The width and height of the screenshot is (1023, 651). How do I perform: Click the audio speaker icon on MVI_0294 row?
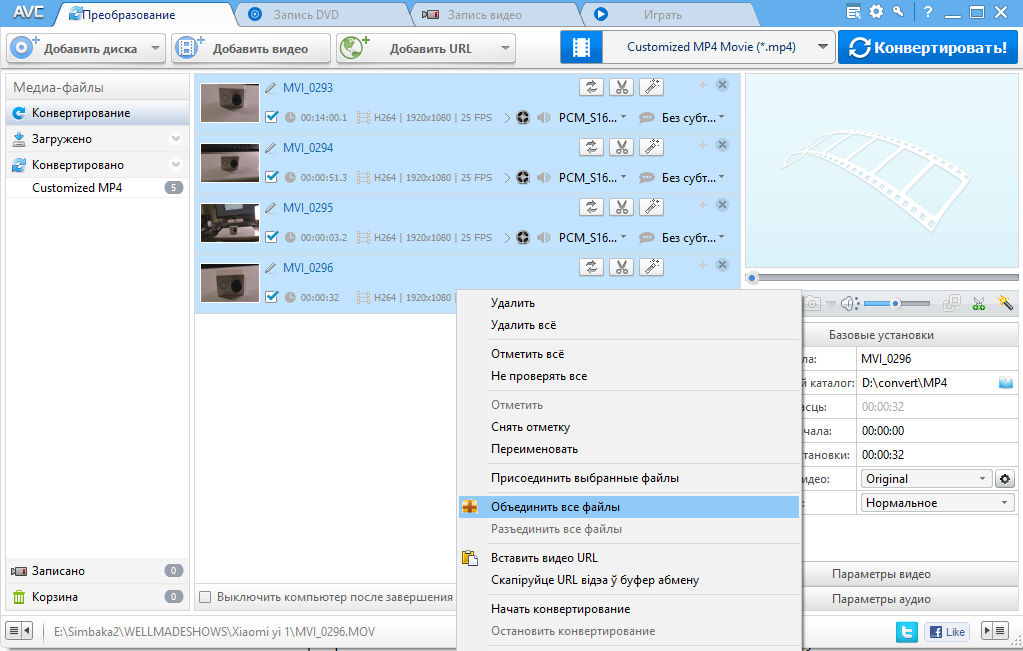pyautogui.click(x=543, y=177)
